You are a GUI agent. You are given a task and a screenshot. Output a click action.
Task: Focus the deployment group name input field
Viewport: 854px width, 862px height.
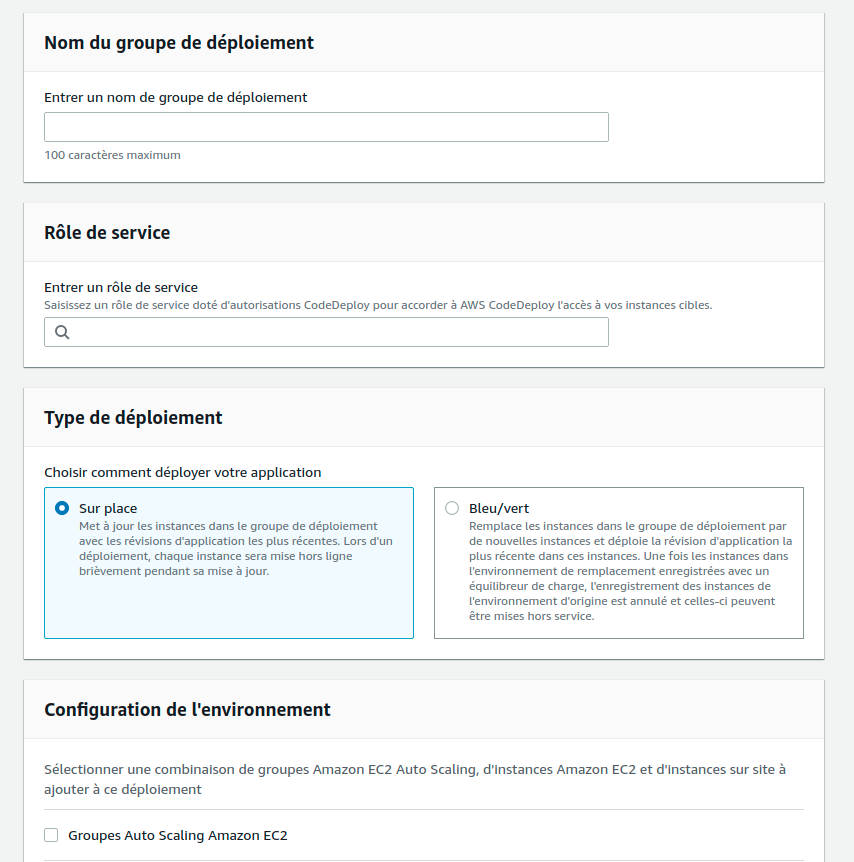(x=326, y=127)
